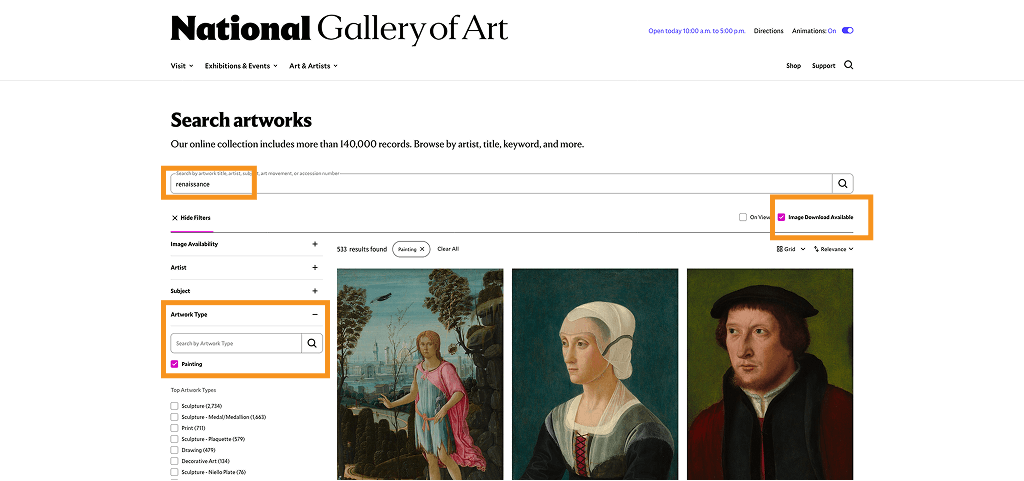Click the National Gallery of Art logo
The height and width of the screenshot is (481, 1024).
[340, 29]
